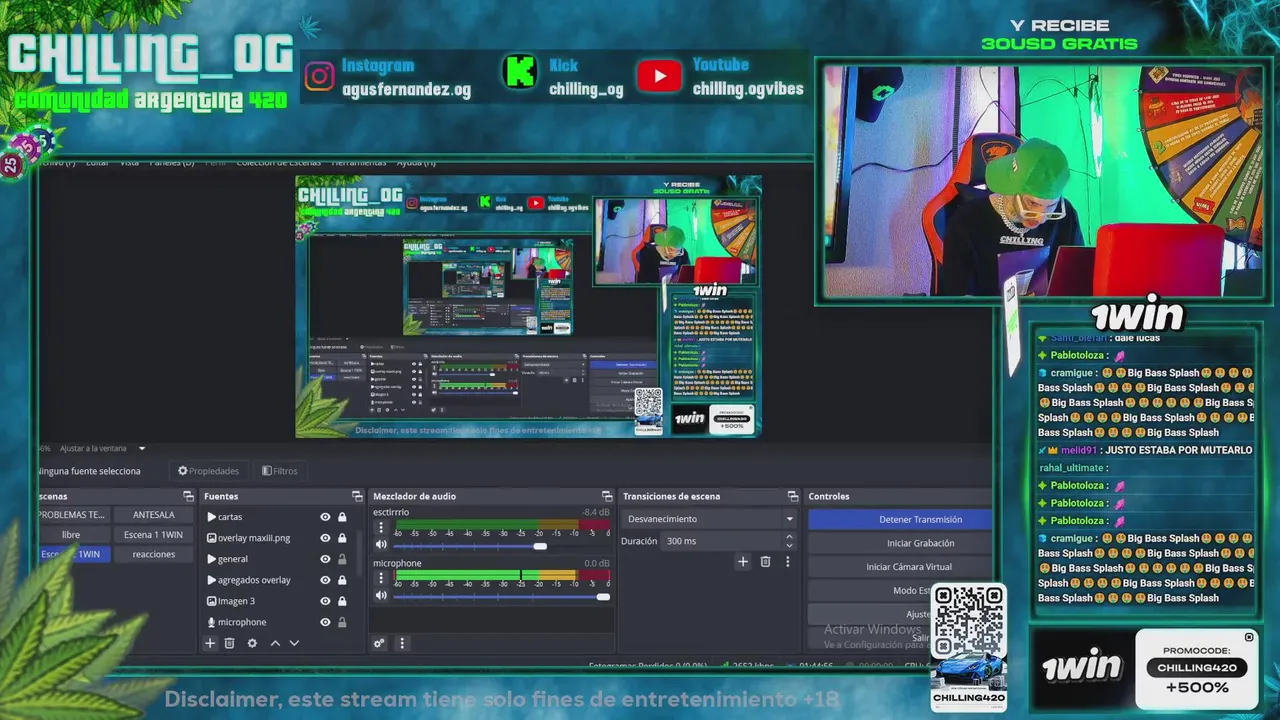
Task: Unlock the Imagen 3 source
Action: pos(342,601)
